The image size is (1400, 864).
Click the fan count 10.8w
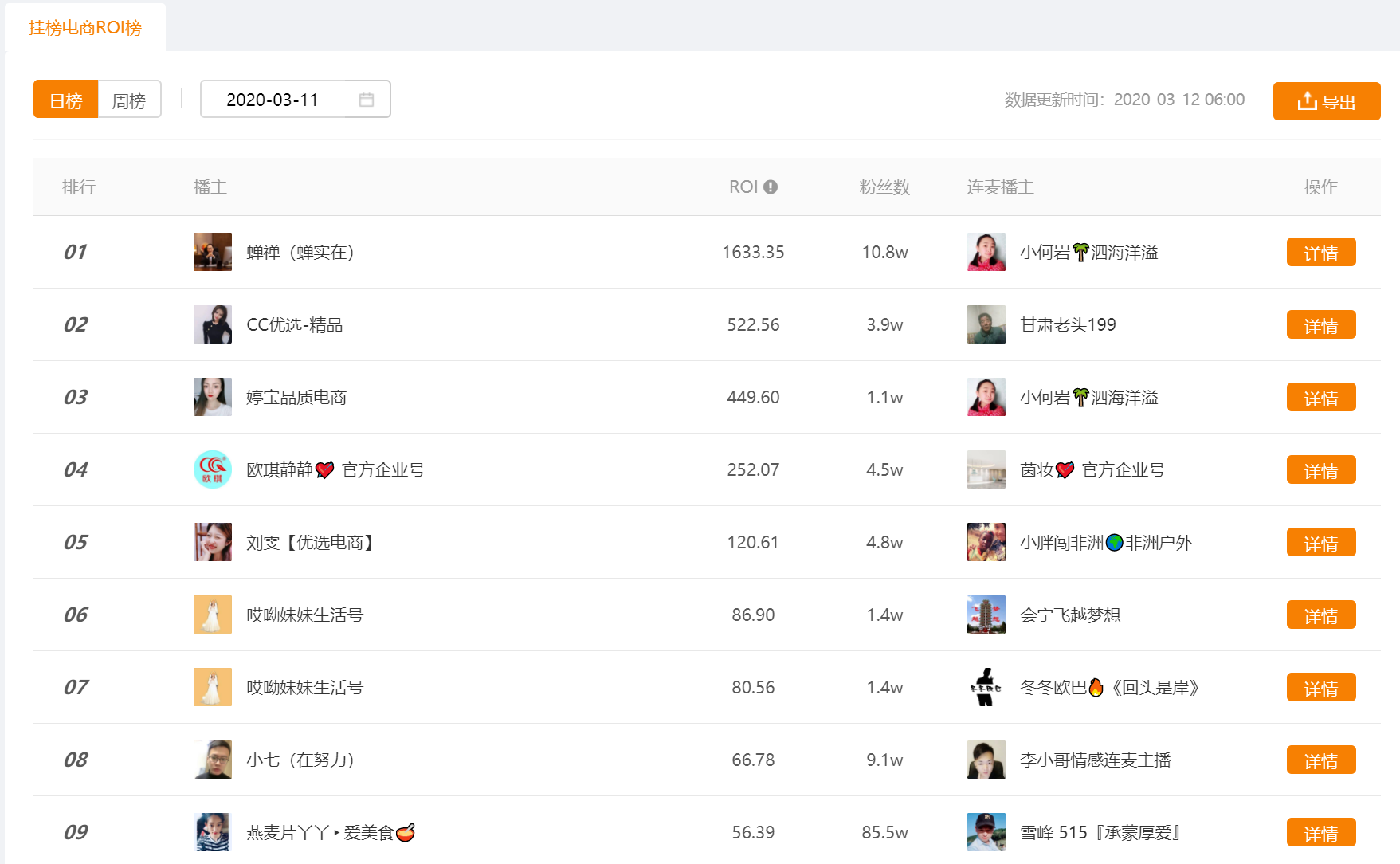(884, 253)
